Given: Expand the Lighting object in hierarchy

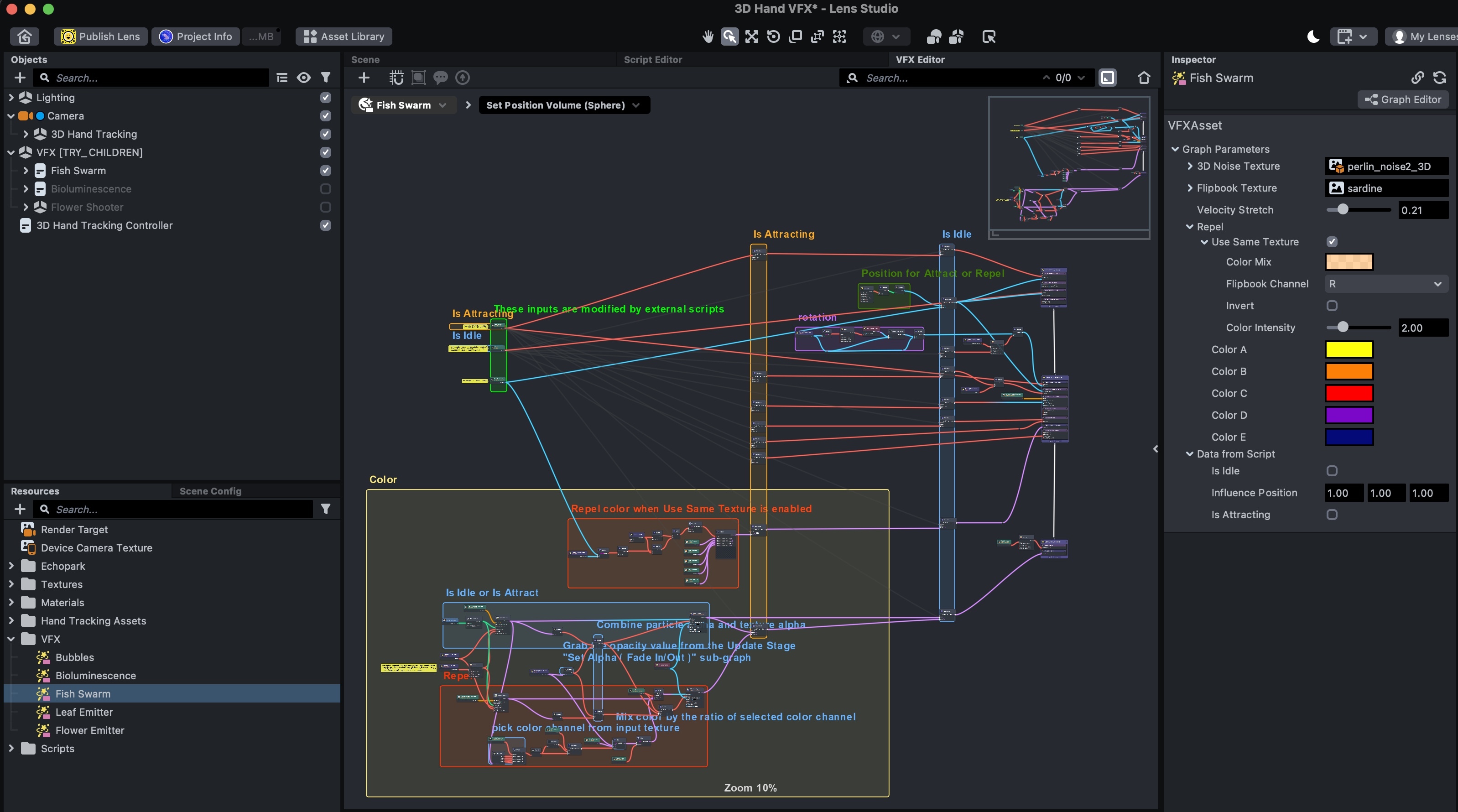Looking at the screenshot, I should click(x=11, y=97).
